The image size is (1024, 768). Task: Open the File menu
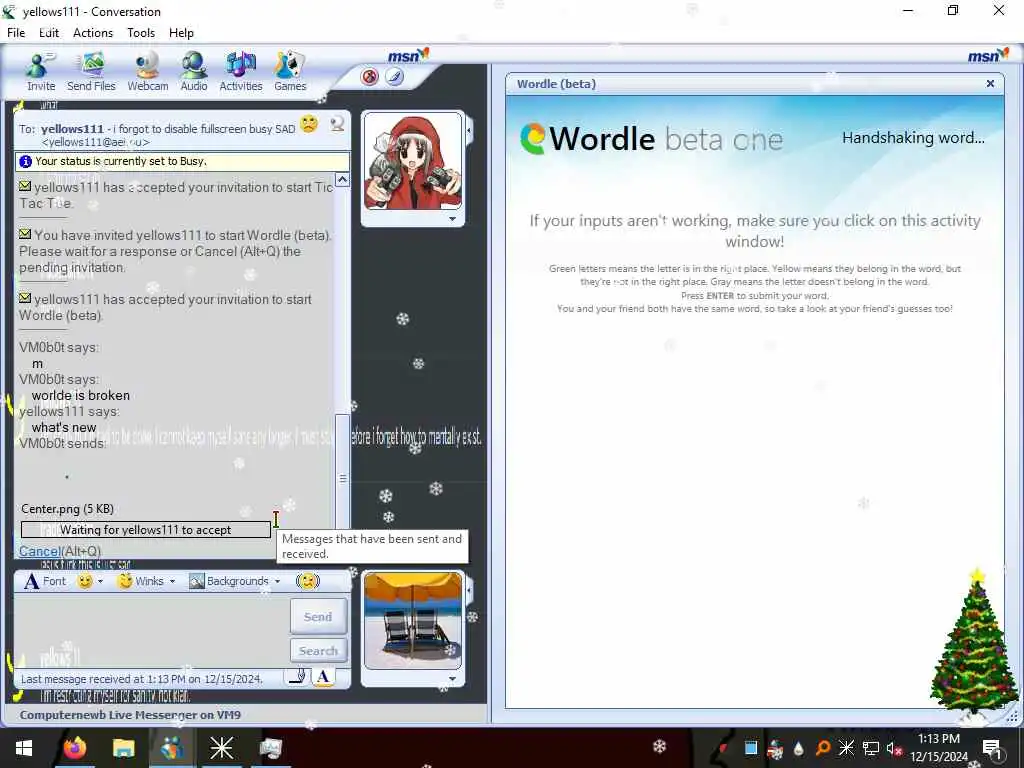click(x=16, y=33)
